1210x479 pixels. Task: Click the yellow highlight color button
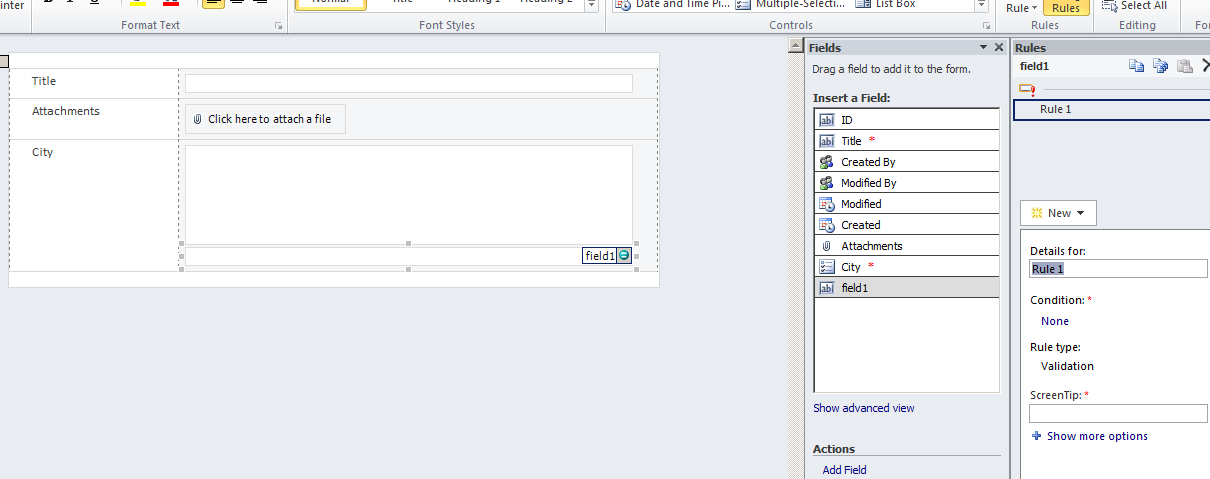coord(139,4)
